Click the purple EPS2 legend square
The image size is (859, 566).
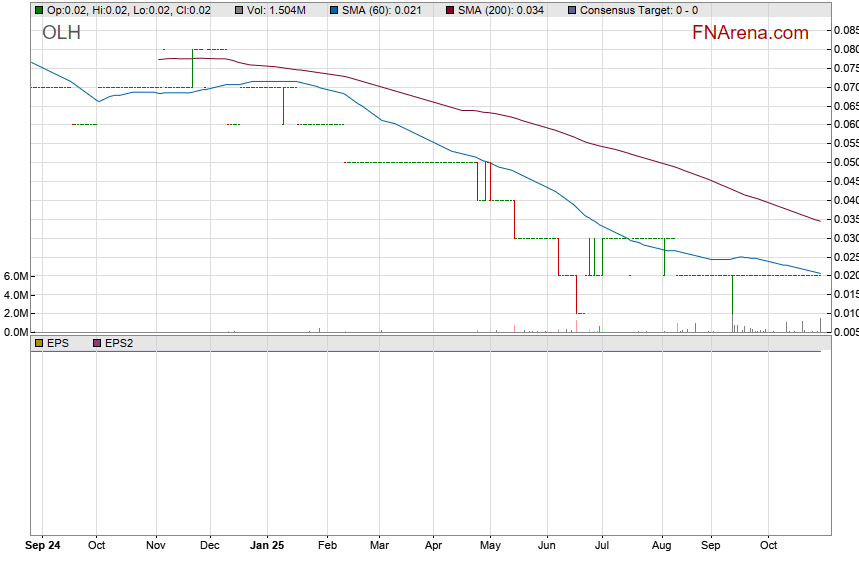97,343
